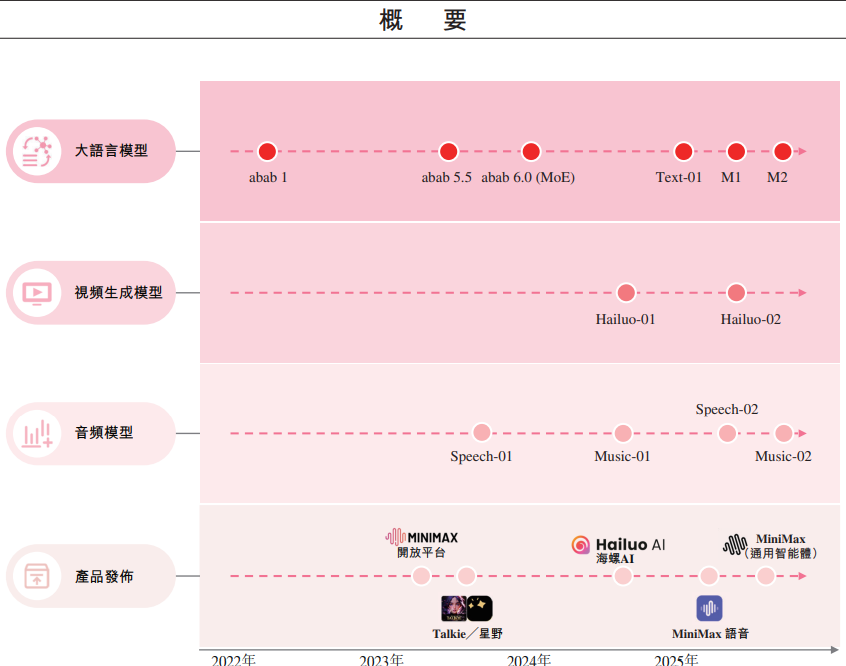Click the product release box icon
Viewport: 846px width, 666px height.
click(37, 576)
